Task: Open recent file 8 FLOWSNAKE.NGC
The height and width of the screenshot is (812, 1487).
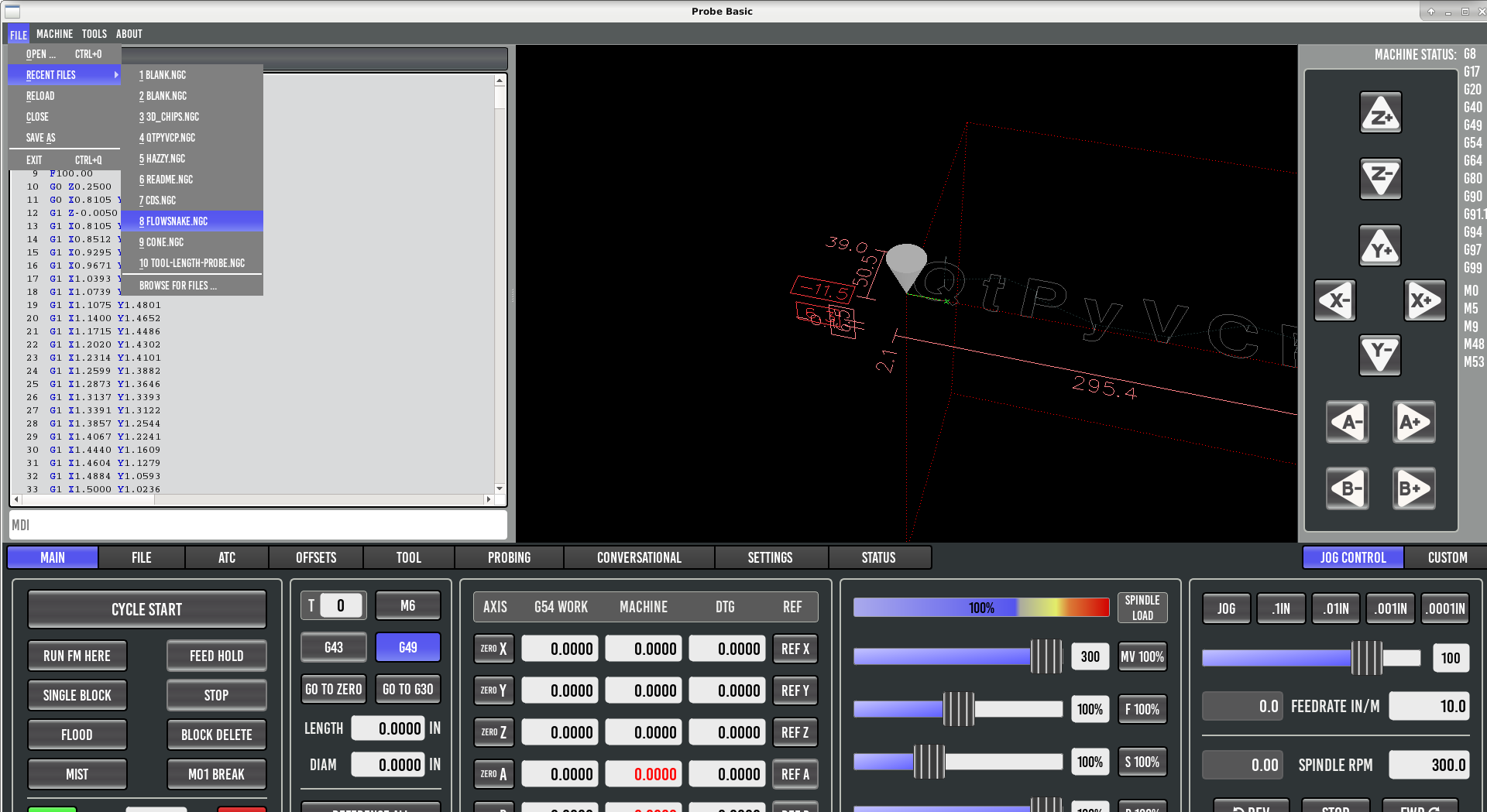Action: 192,221
